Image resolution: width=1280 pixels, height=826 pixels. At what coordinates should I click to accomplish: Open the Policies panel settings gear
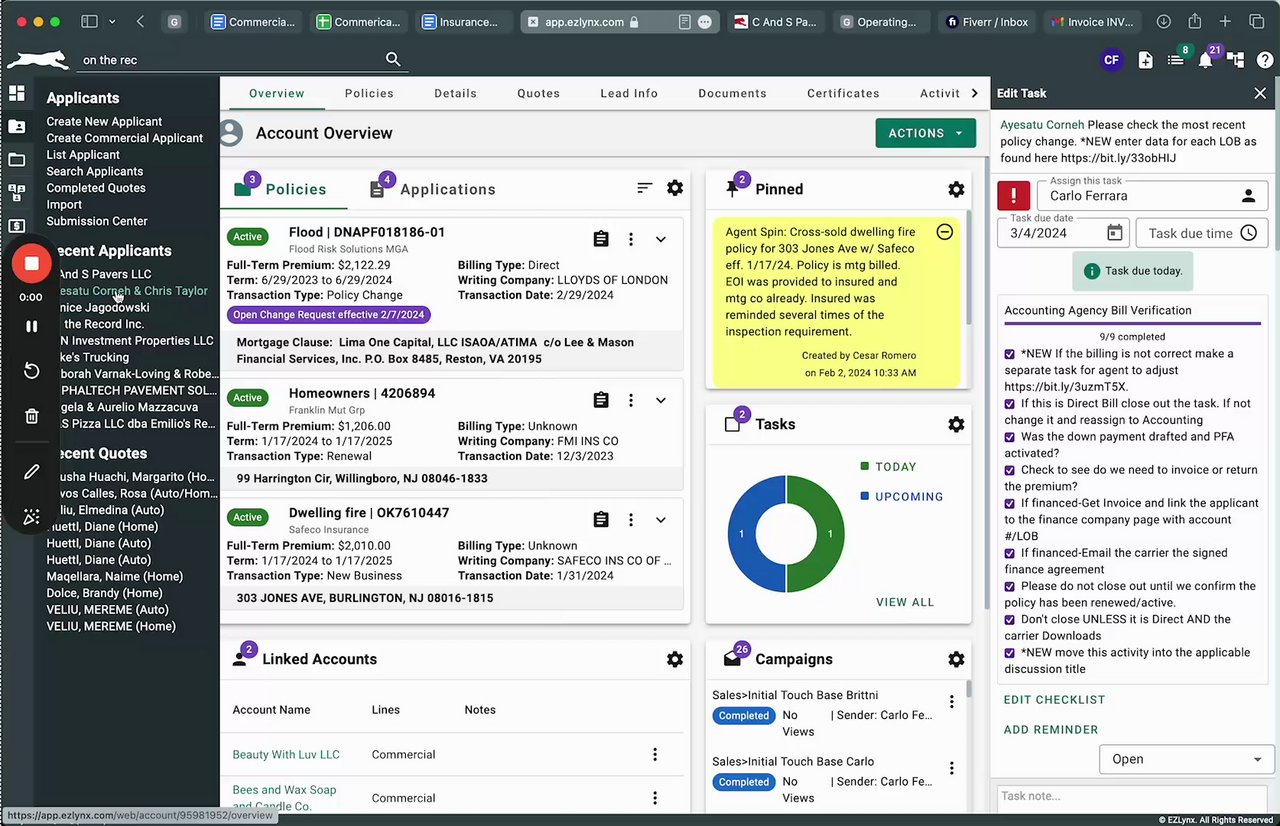(x=675, y=188)
